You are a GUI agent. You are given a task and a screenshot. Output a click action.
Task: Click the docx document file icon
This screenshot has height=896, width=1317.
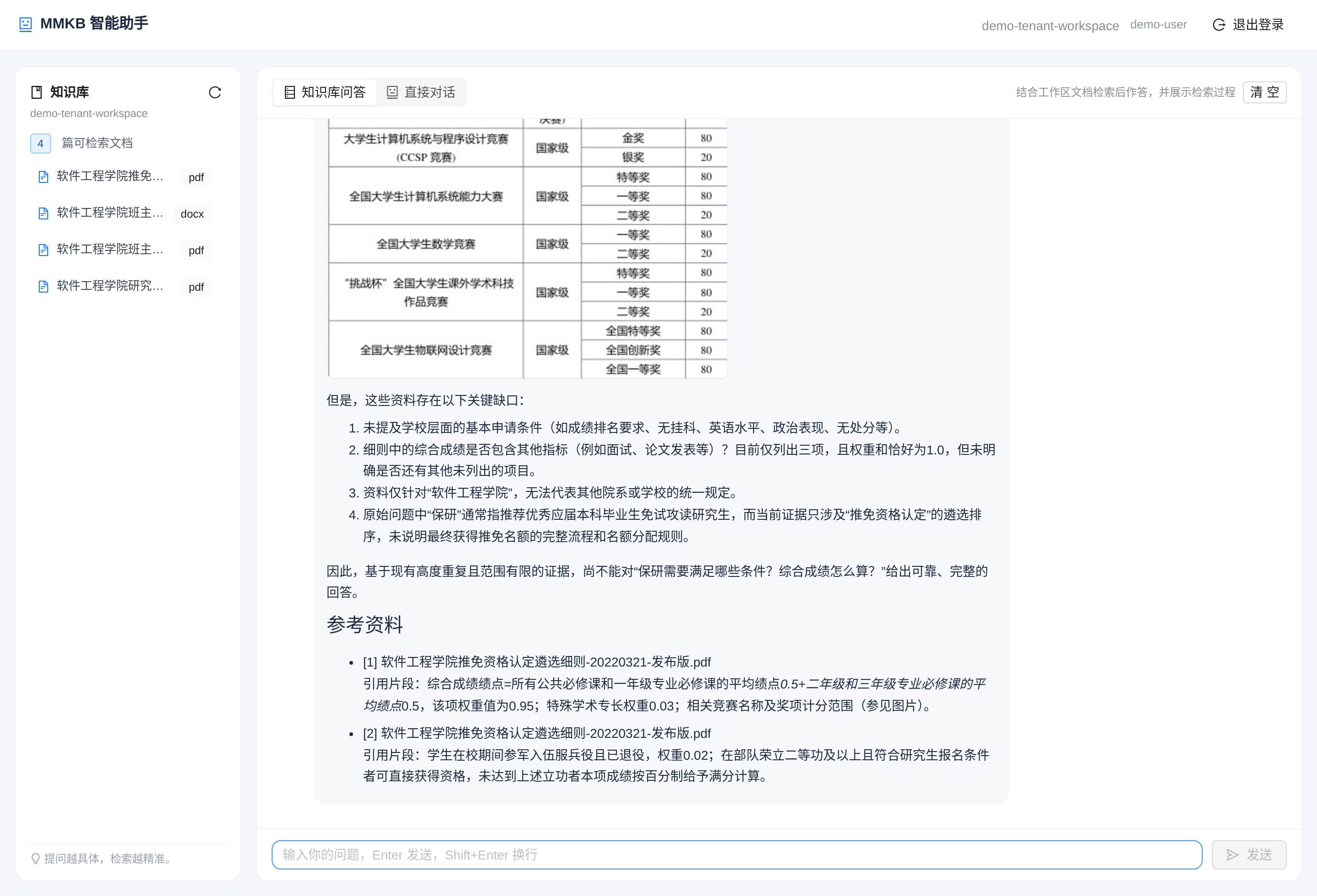click(x=43, y=213)
